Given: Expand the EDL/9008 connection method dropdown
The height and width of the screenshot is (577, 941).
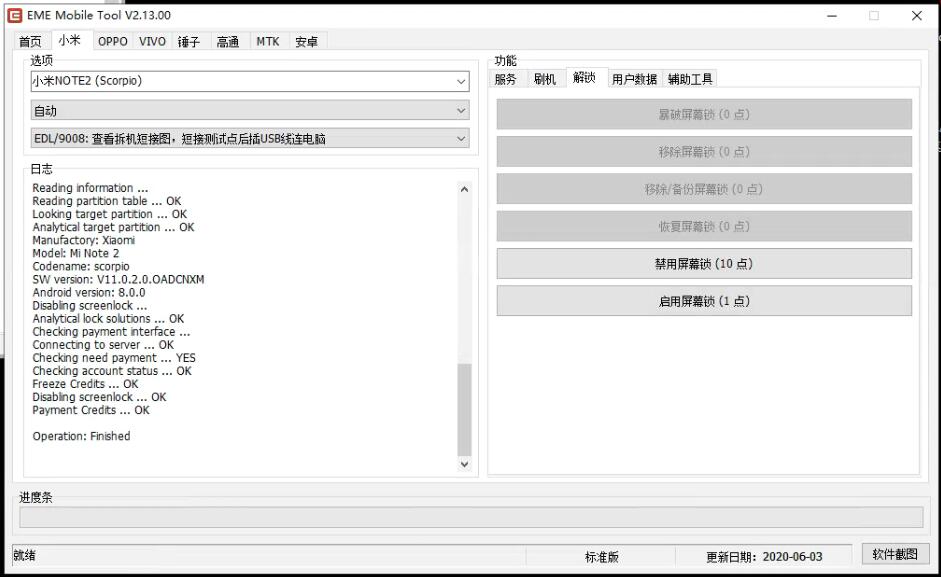Looking at the screenshot, I should (x=250, y=139).
